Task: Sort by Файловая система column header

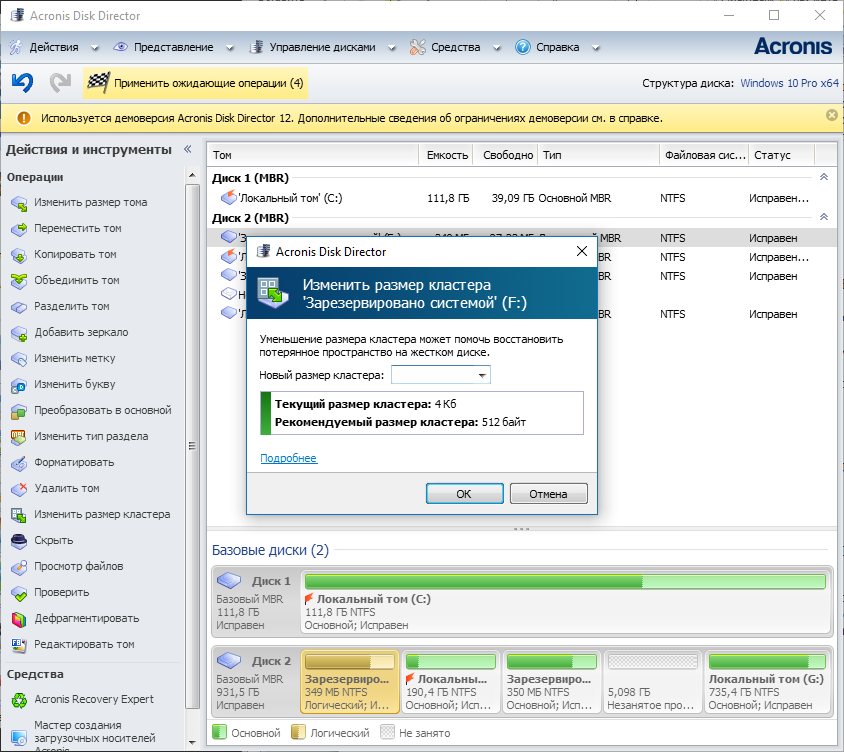Action: 704,155
